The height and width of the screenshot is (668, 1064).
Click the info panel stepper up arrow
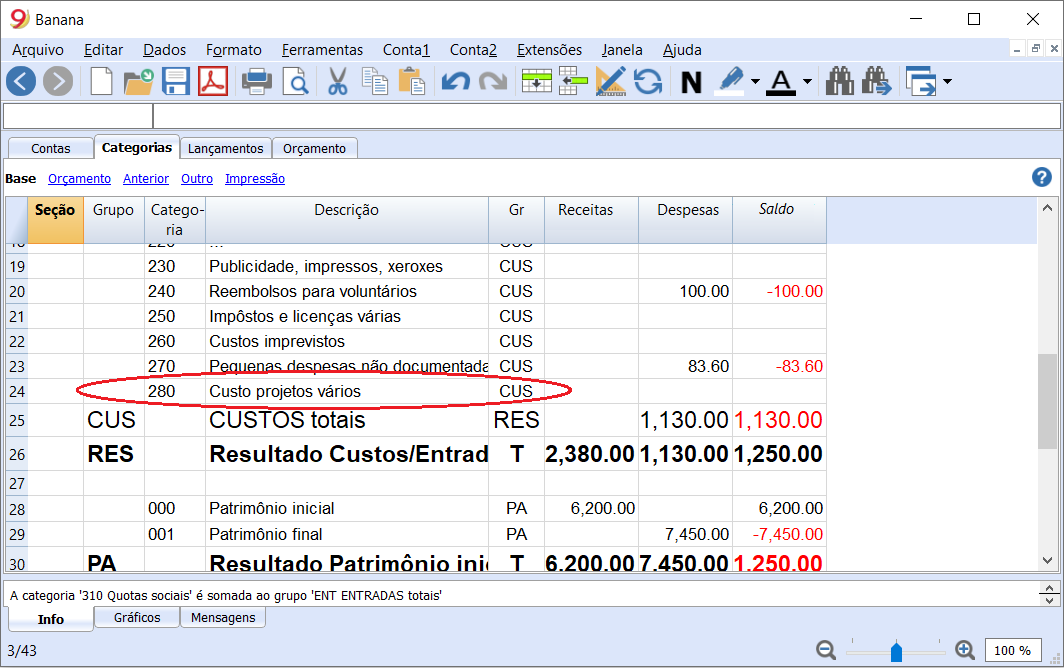pyautogui.click(x=1049, y=588)
